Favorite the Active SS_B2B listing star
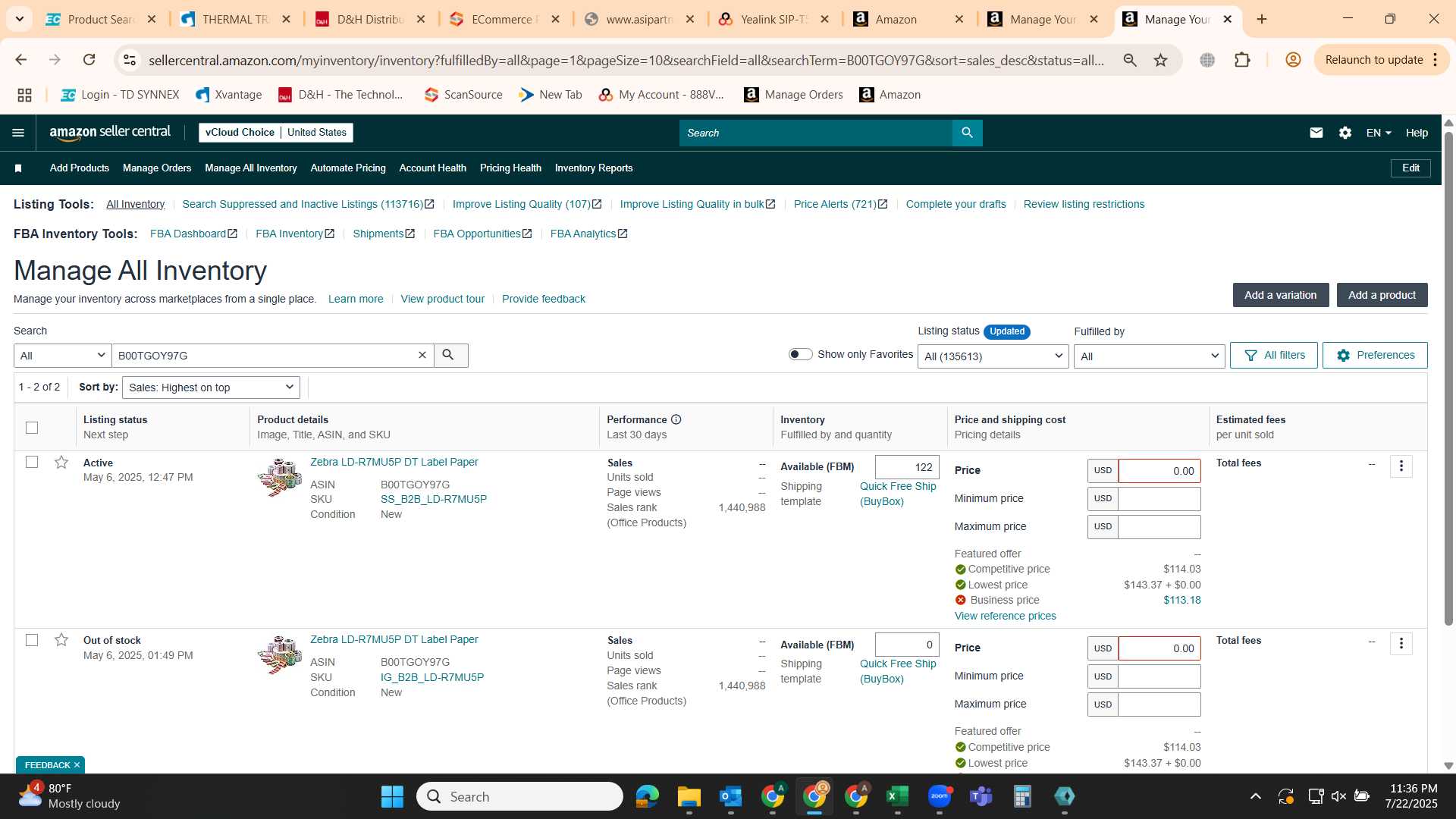Image resolution: width=1456 pixels, height=819 pixels. coord(61,463)
